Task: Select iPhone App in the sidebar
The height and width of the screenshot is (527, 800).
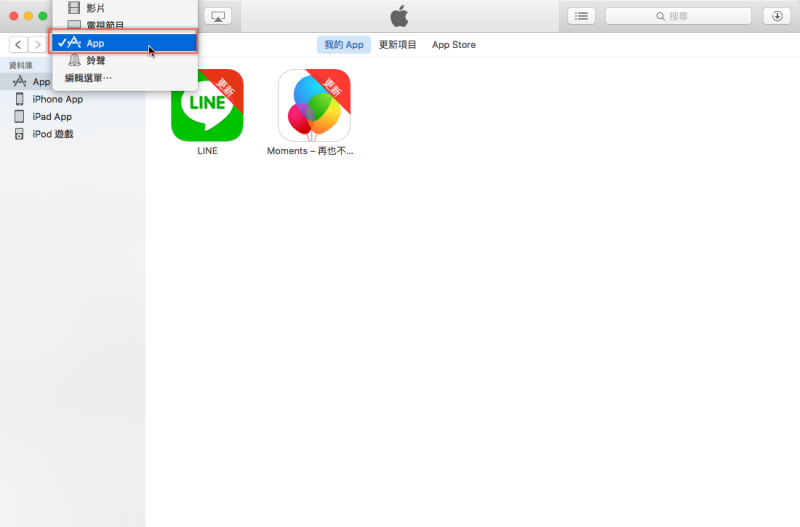Action: tap(72, 99)
